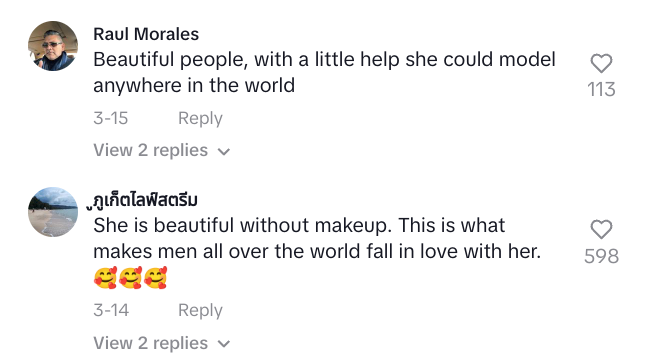
Task: Click the 3-15 comment date
Action: (111, 118)
